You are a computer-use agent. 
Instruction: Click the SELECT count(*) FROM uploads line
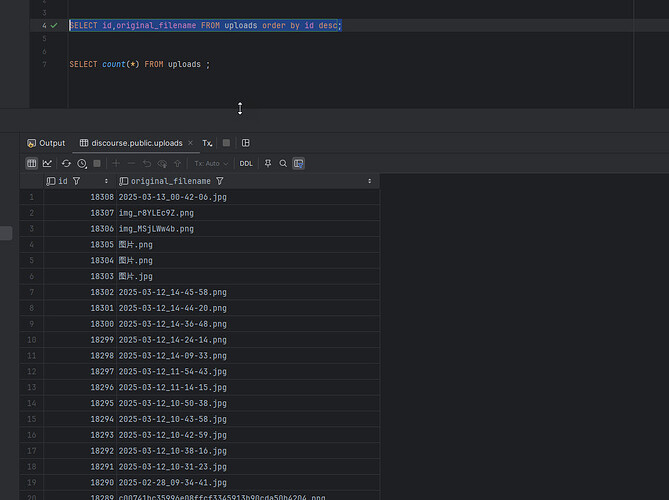[x=140, y=64]
